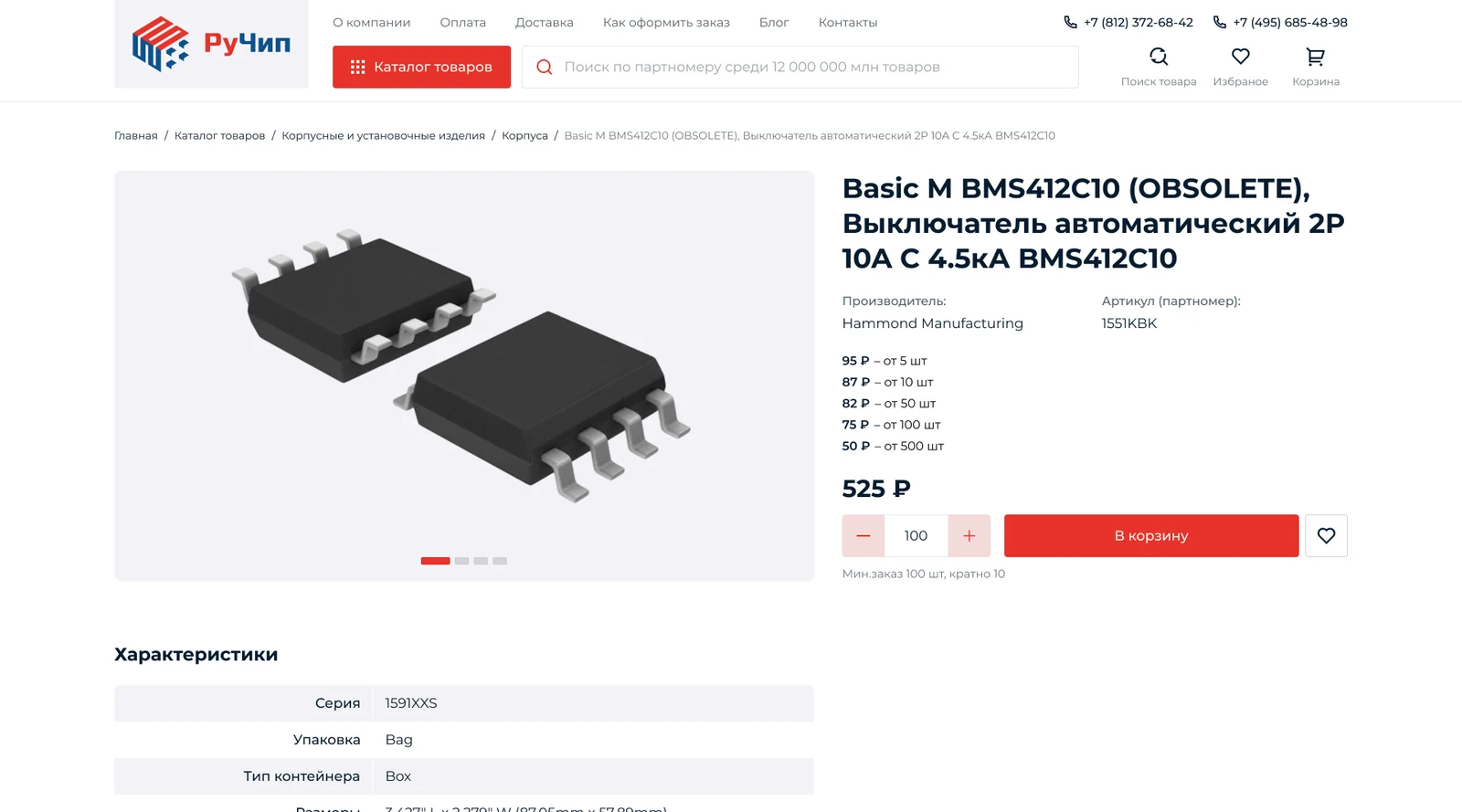Select the second image slider indicator

point(461,561)
